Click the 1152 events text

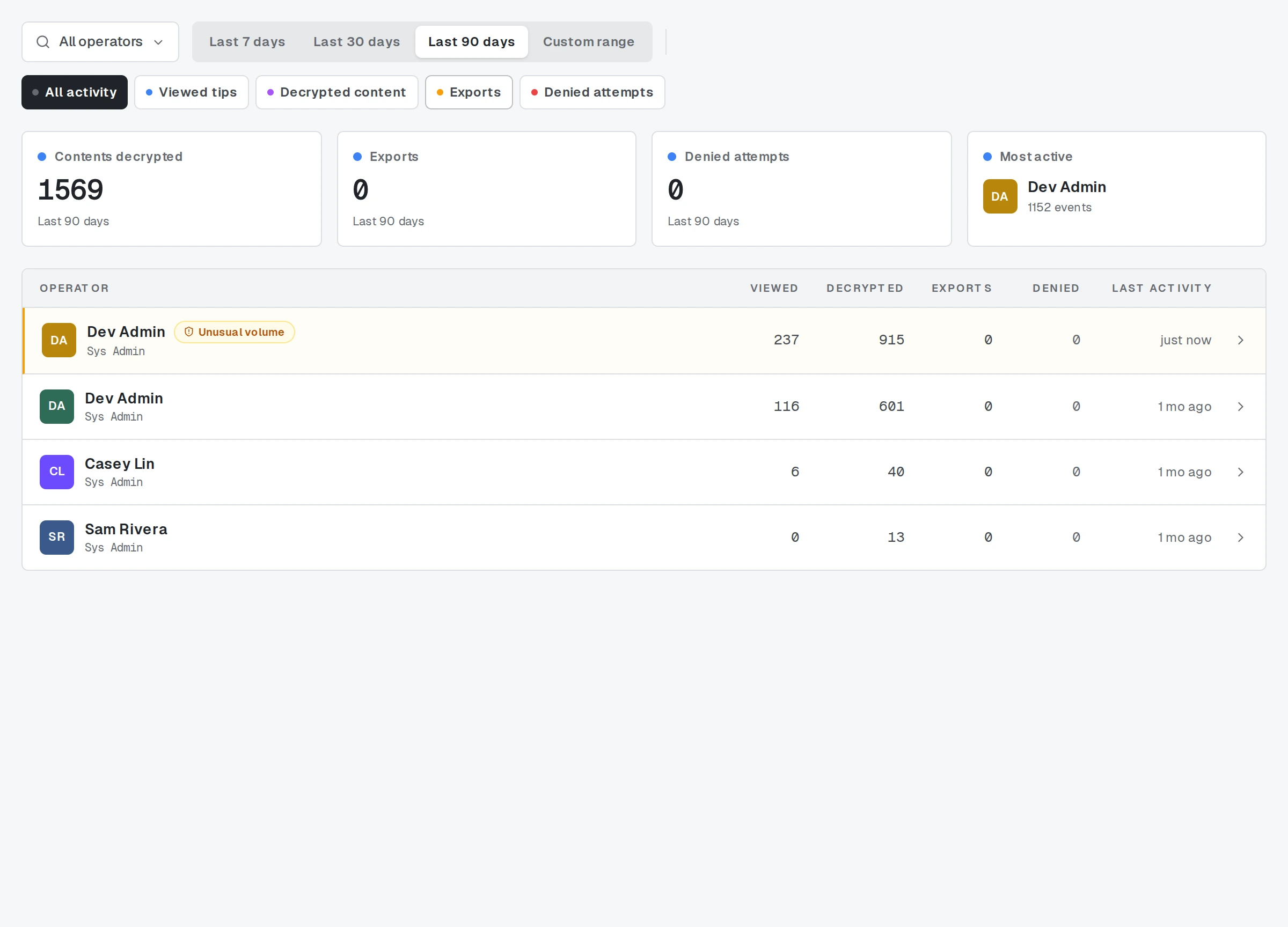(x=1059, y=207)
